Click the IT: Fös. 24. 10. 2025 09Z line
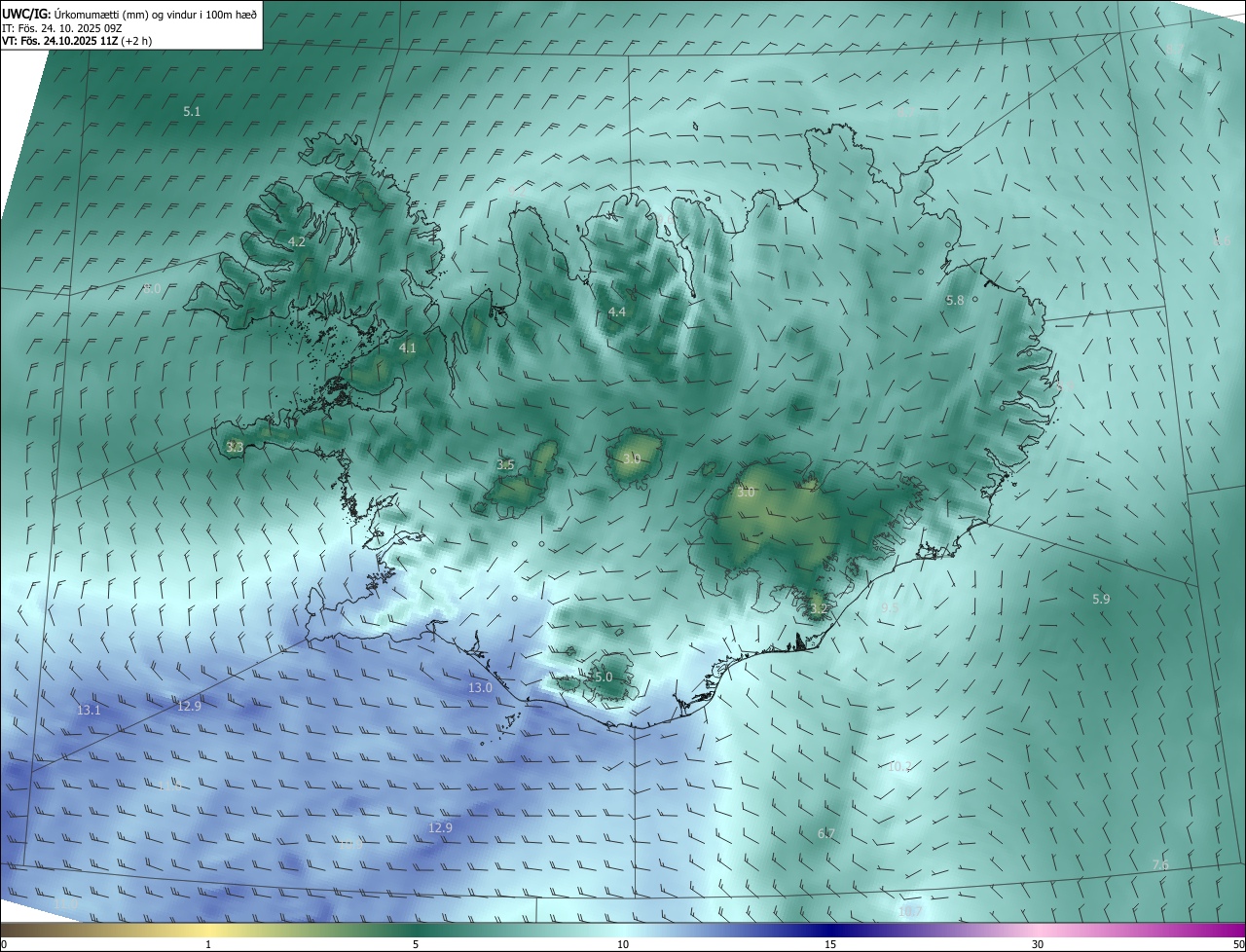This screenshot has width=1246, height=952. tap(62, 27)
